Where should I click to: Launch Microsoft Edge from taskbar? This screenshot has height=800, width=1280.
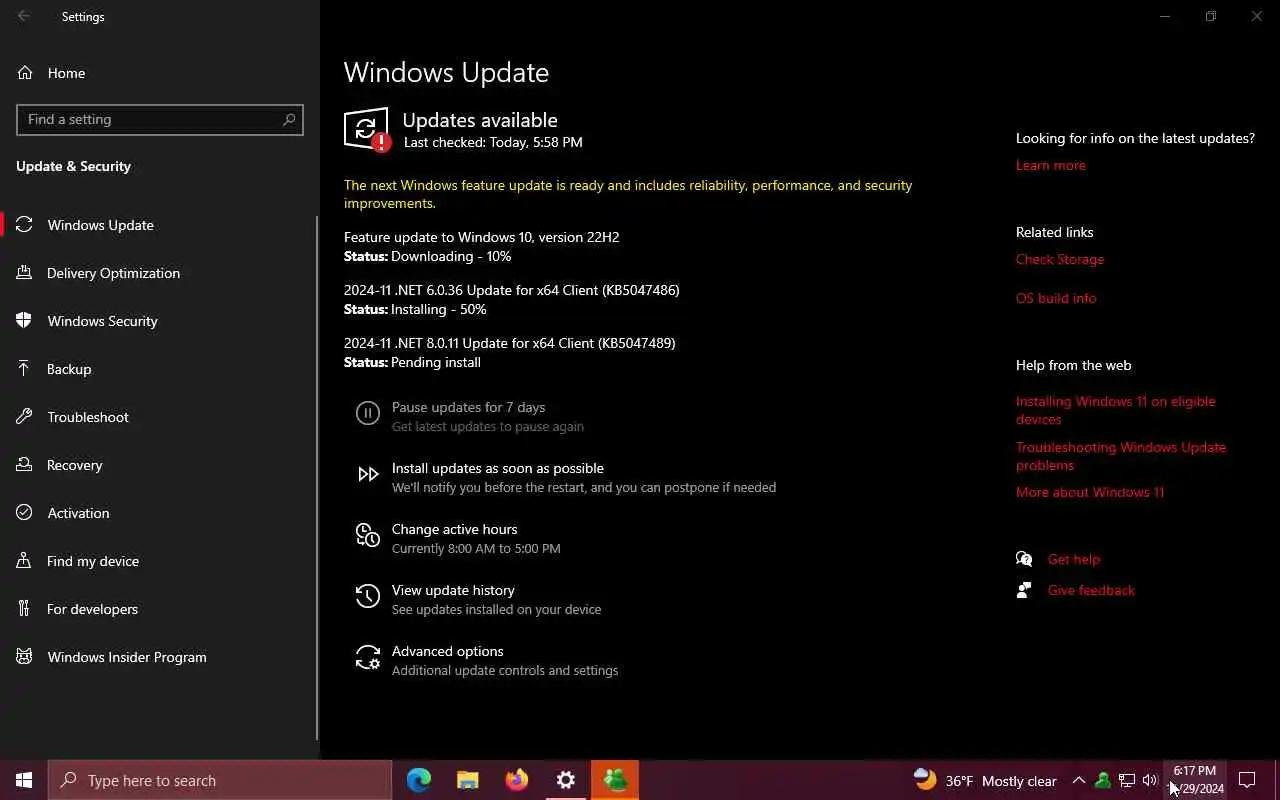tap(419, 780)
